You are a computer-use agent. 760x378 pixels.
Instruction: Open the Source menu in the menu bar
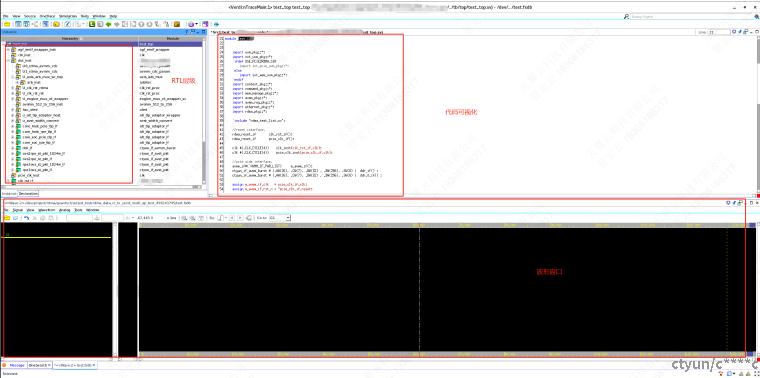pyautogui.click(x=30, y=16)
